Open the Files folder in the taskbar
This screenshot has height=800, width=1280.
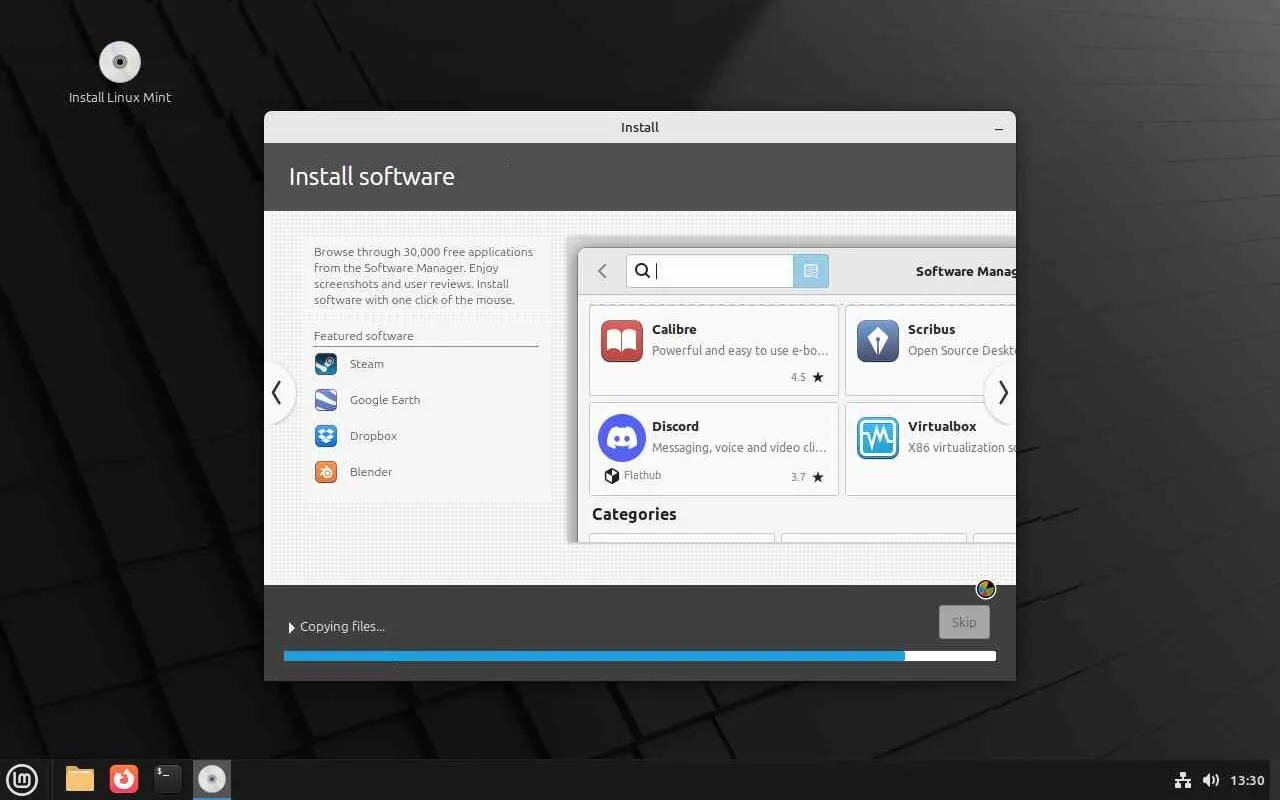pyautogui.click(x=80, y=779)
